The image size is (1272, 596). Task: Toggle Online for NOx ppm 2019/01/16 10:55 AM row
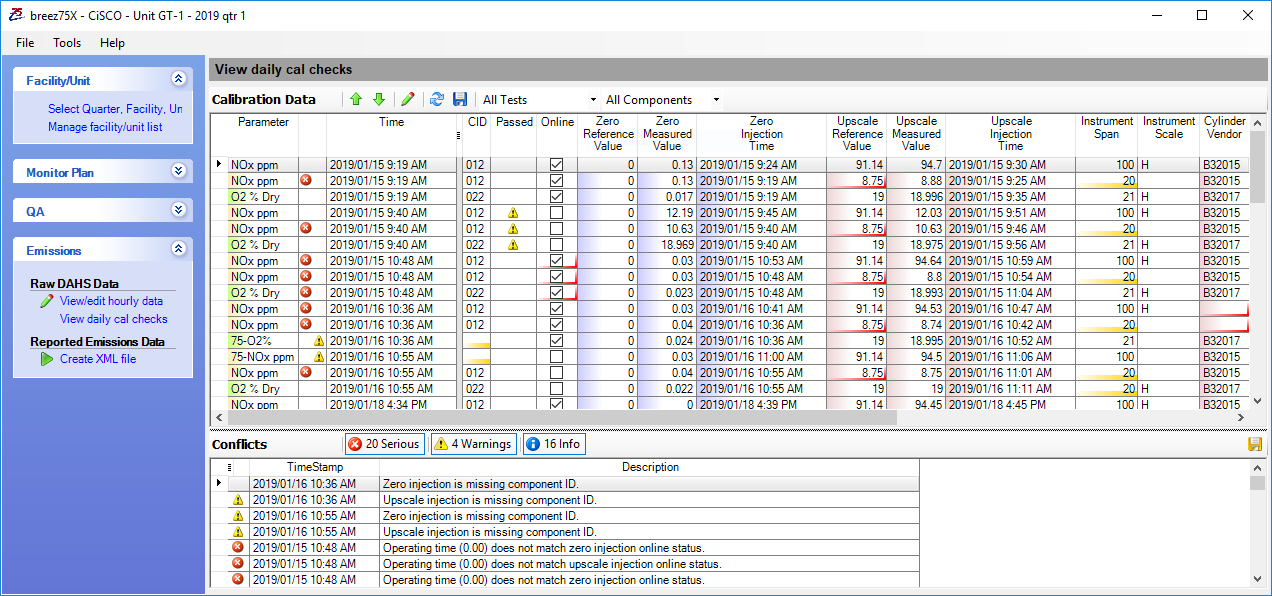point(556,373)
